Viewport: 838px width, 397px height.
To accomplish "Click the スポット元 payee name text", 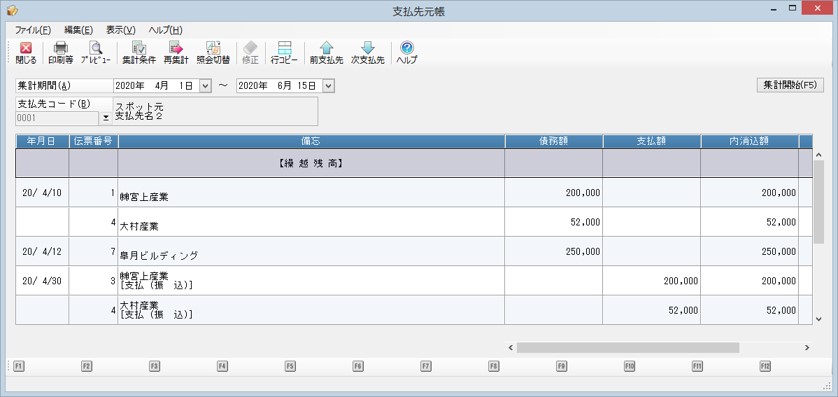I will point(139,107).
